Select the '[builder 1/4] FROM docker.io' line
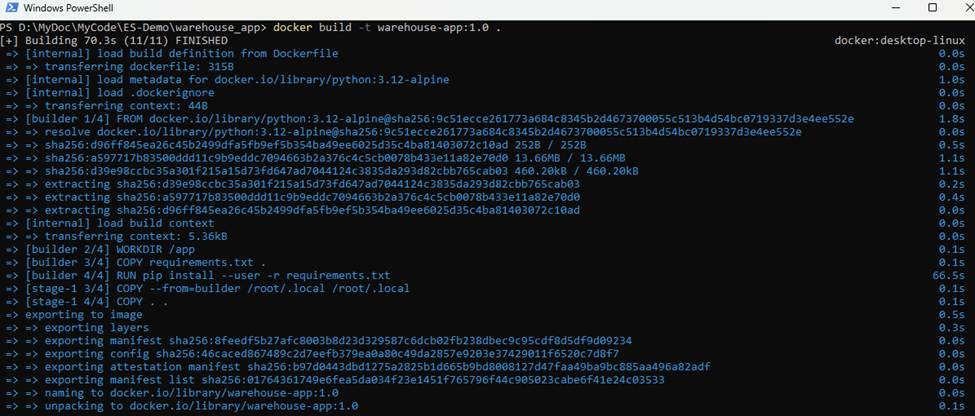 coord(429,119)
